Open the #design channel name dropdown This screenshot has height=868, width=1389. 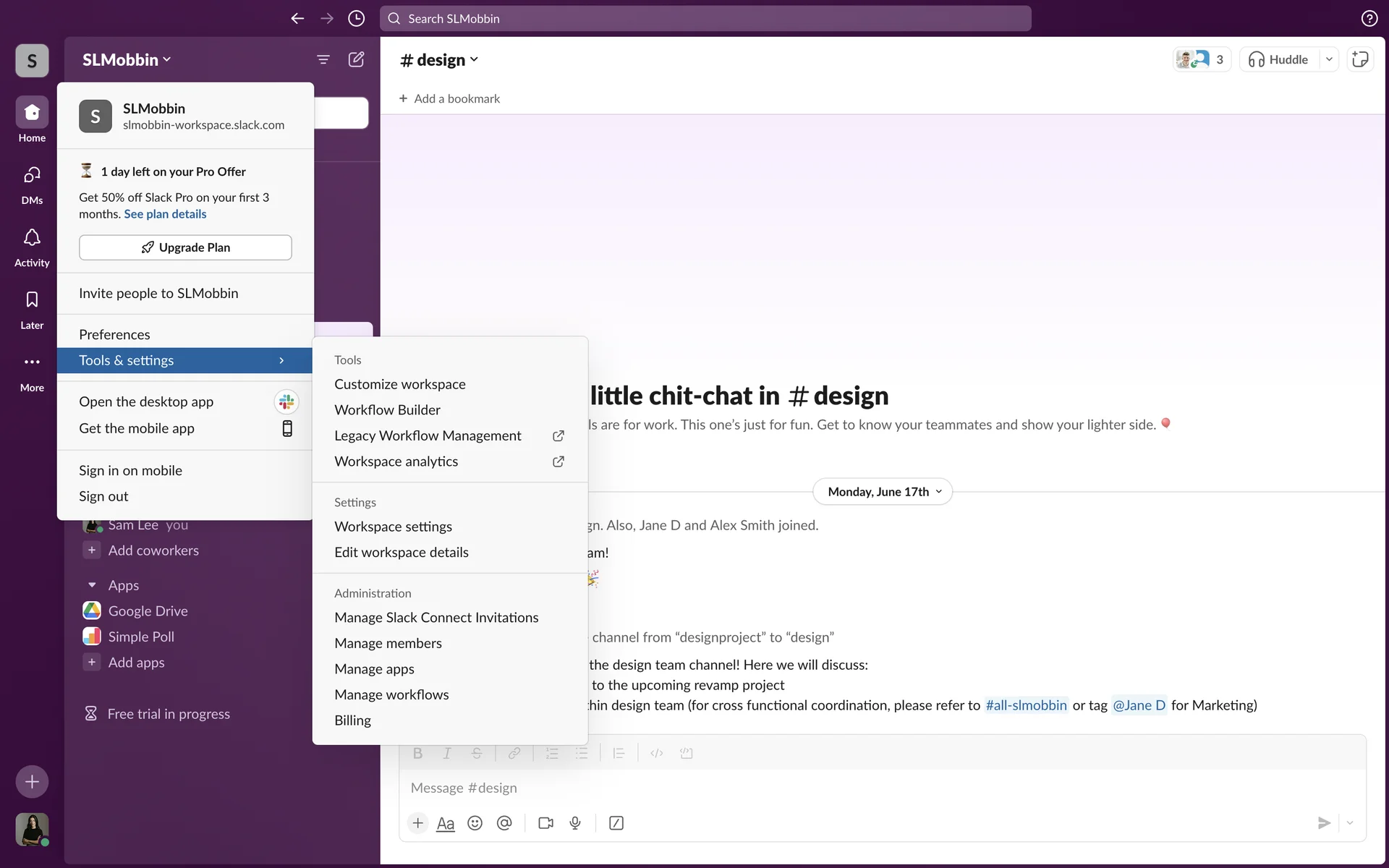[x=439, y=60]
